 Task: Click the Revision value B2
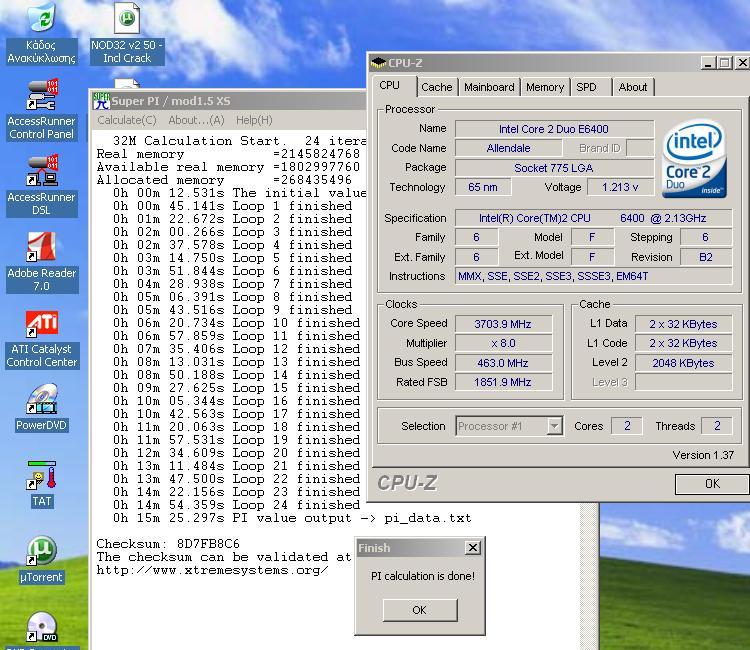click(706, 257)
